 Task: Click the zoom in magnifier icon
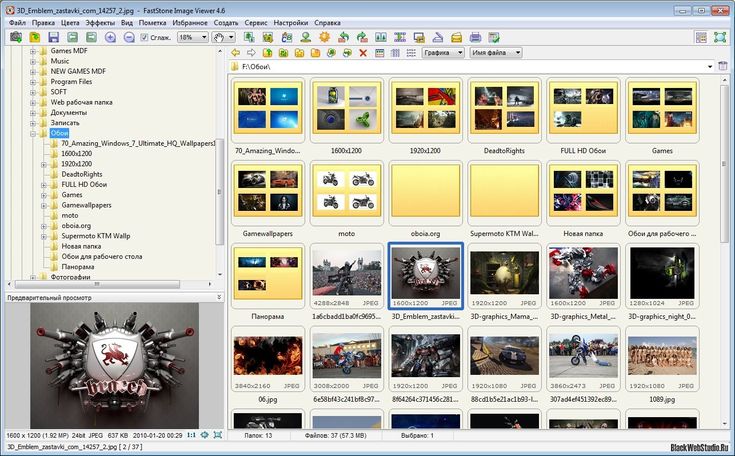(x=110, y=37)
